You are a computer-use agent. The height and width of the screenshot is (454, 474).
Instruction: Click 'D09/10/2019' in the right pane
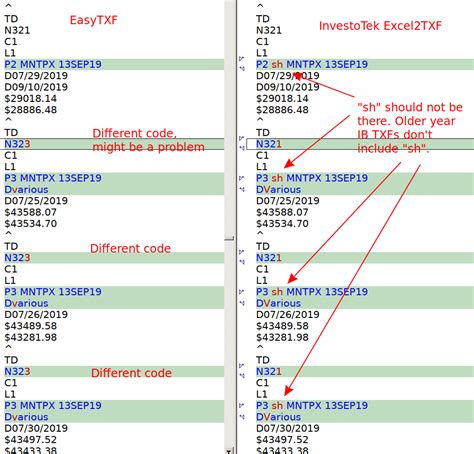pyautogui.click(x=288, y=87)
